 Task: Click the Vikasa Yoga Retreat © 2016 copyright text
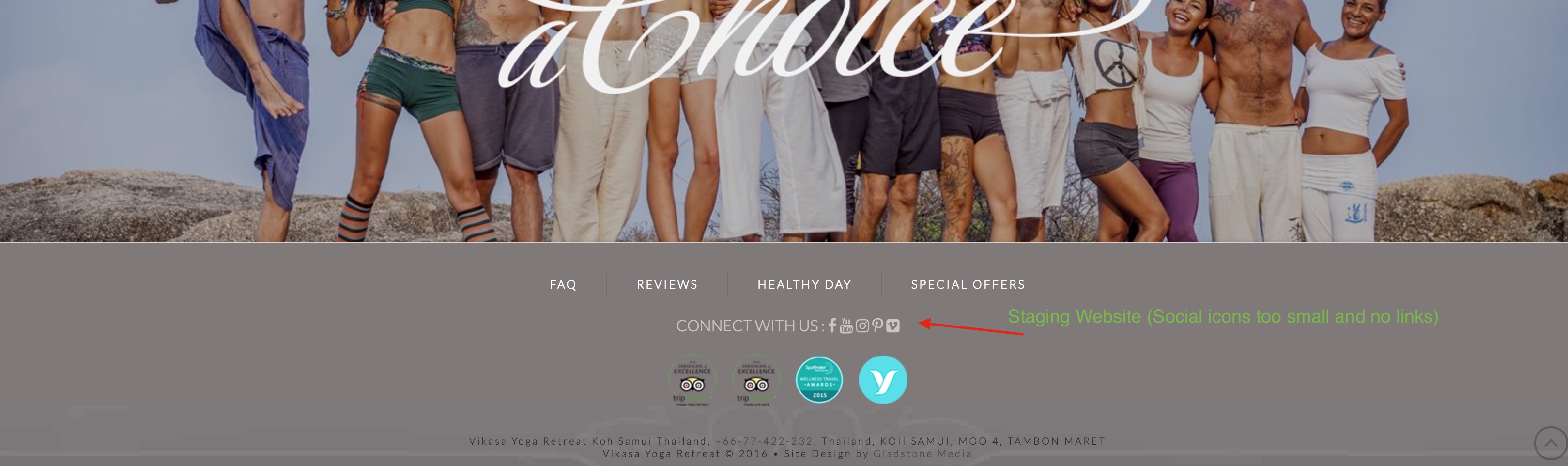click(x=685, y=454)
